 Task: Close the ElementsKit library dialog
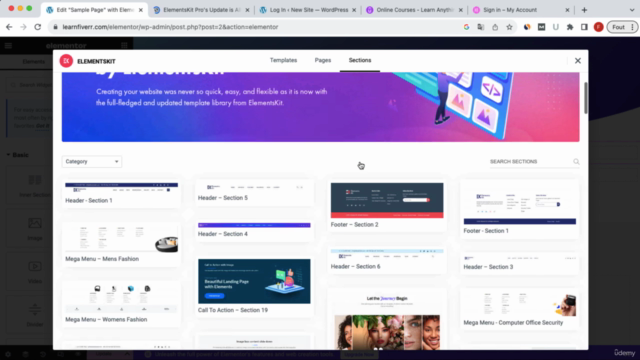(x=578, y=61)
